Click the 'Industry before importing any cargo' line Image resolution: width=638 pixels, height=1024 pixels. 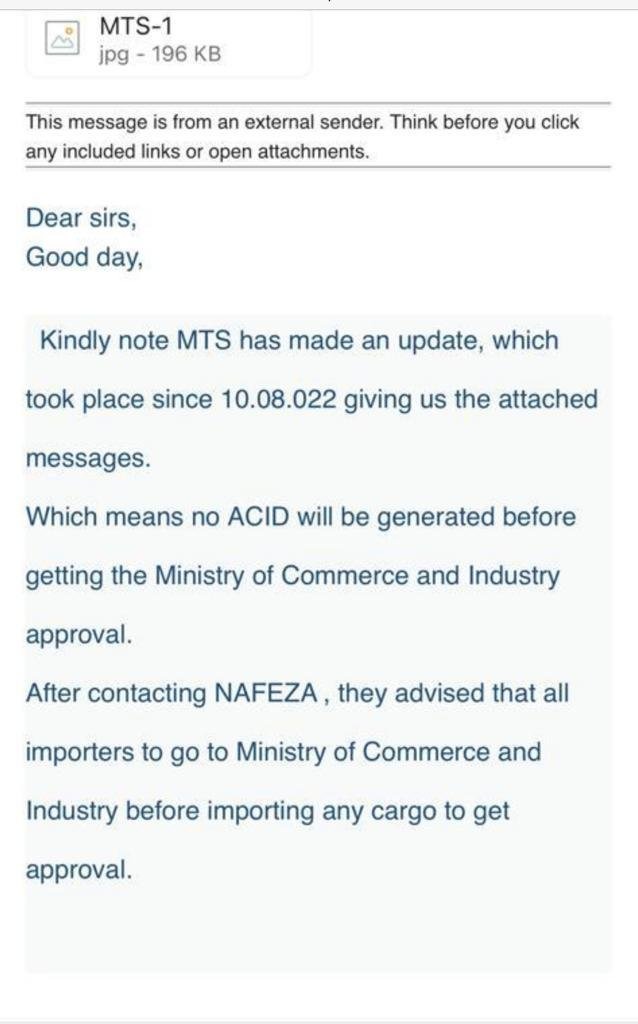pyautogui.click(x=267, y=811)
